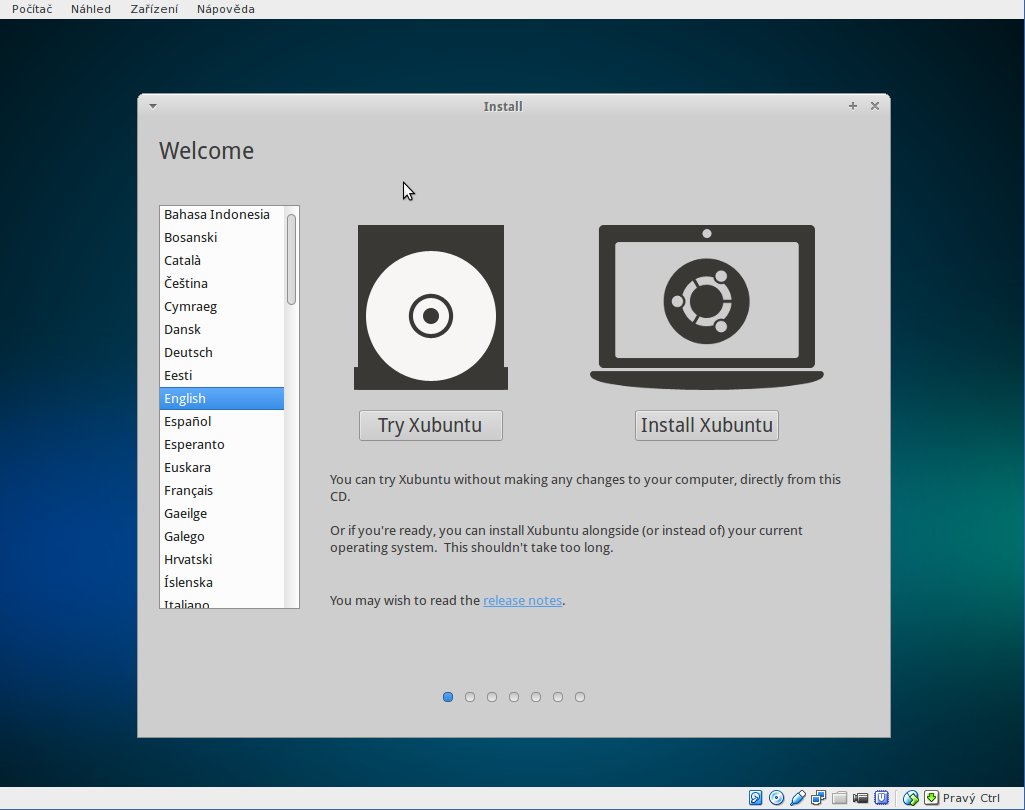Click the hard disk activity icon in status bar
The width and height of the screenshot is (1025, 810).
(756, 798)
